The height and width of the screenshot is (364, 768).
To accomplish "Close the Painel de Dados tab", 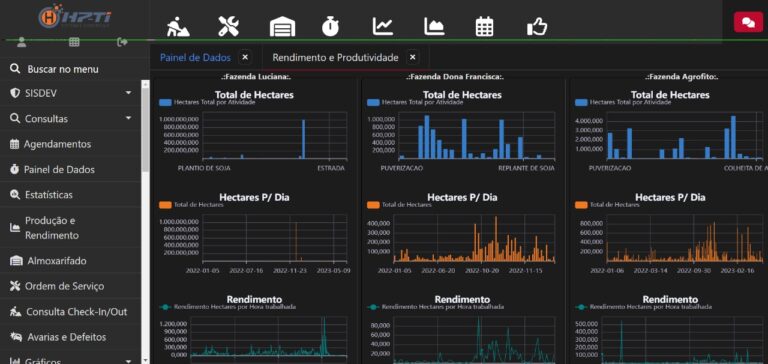I will (245, 57).
